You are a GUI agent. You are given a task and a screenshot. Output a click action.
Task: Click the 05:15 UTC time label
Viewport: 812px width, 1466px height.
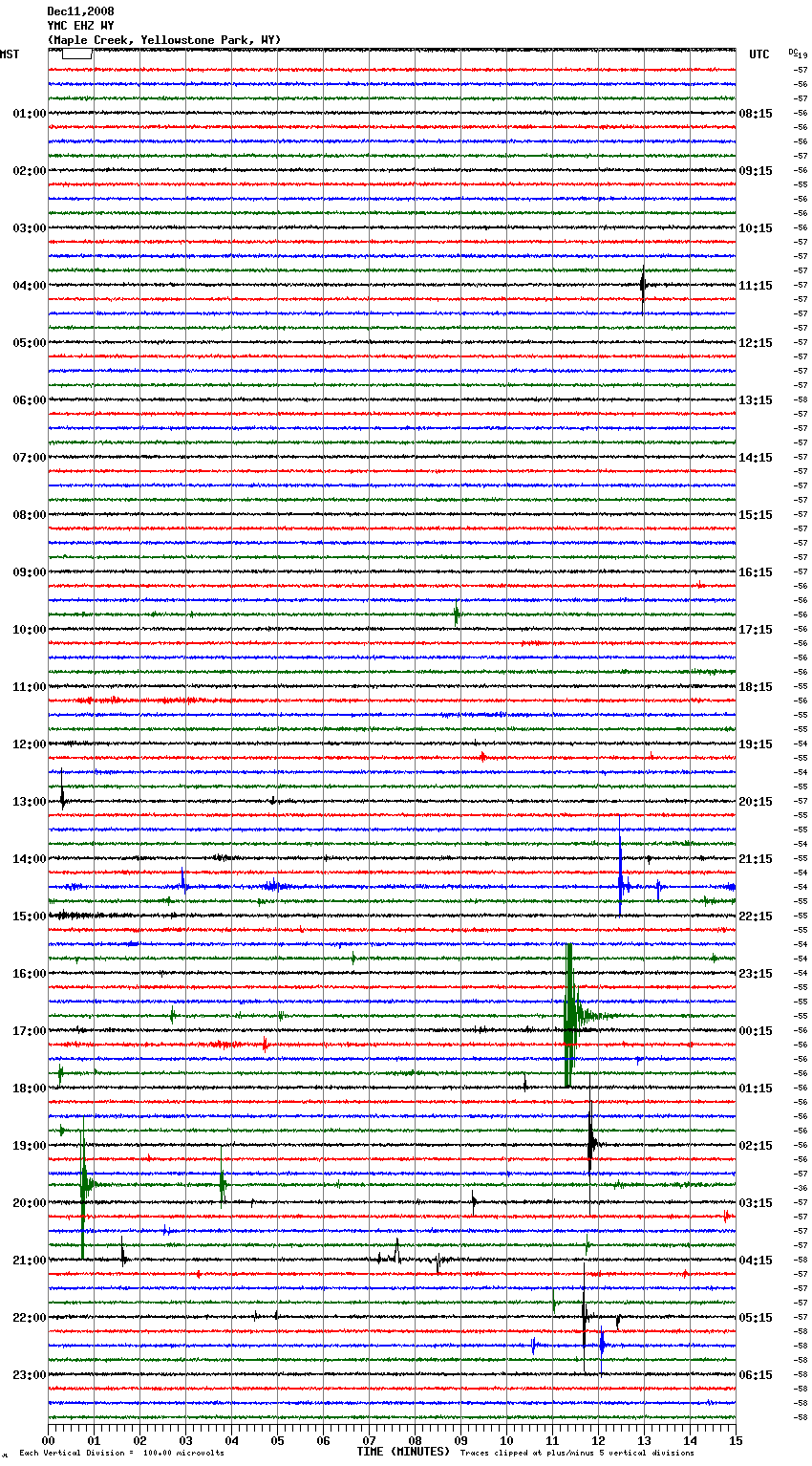756,1318
